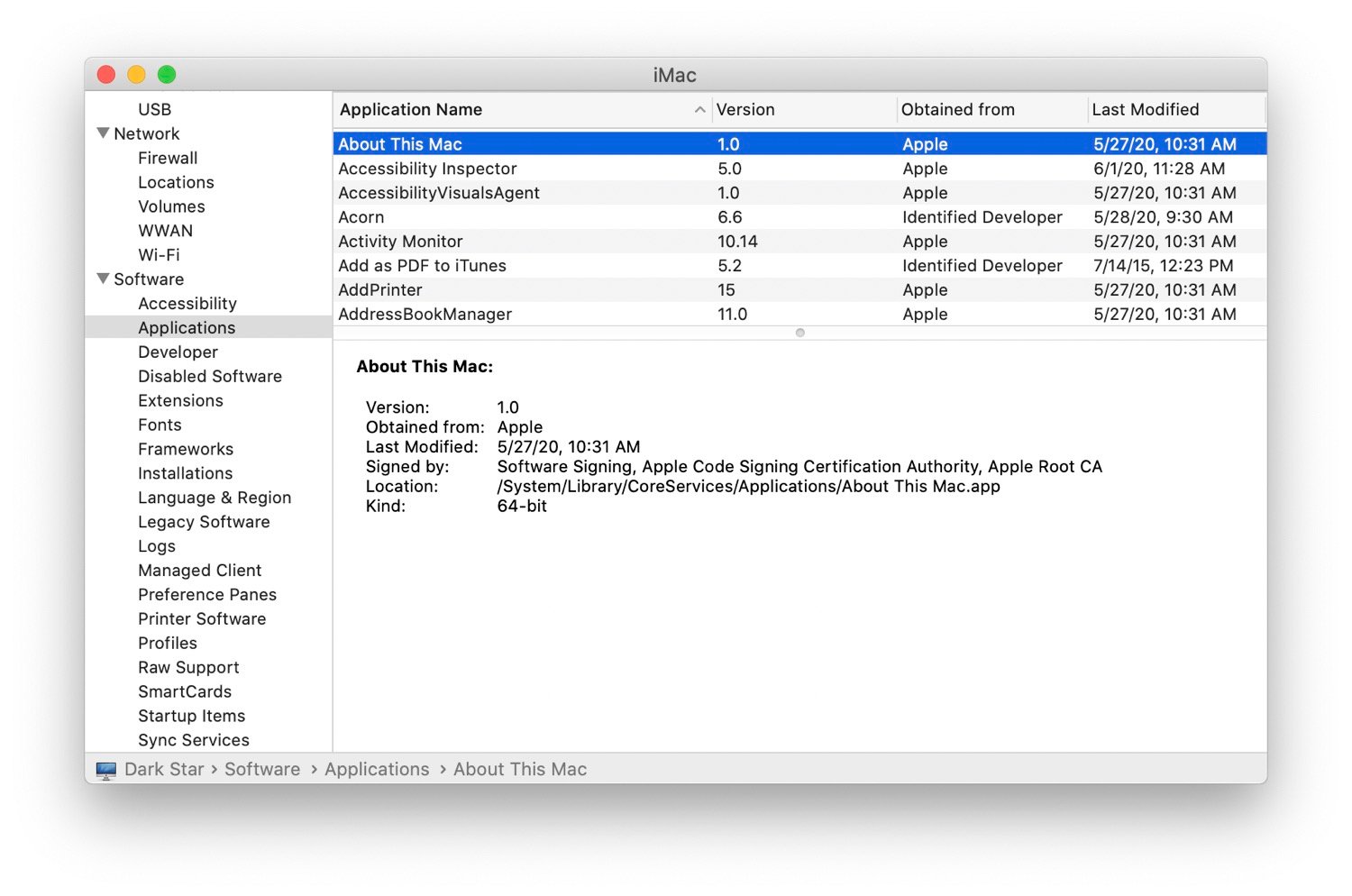Select Startup Items in the sidebar
Screen dimensions: 1352x896
(191, 715)
